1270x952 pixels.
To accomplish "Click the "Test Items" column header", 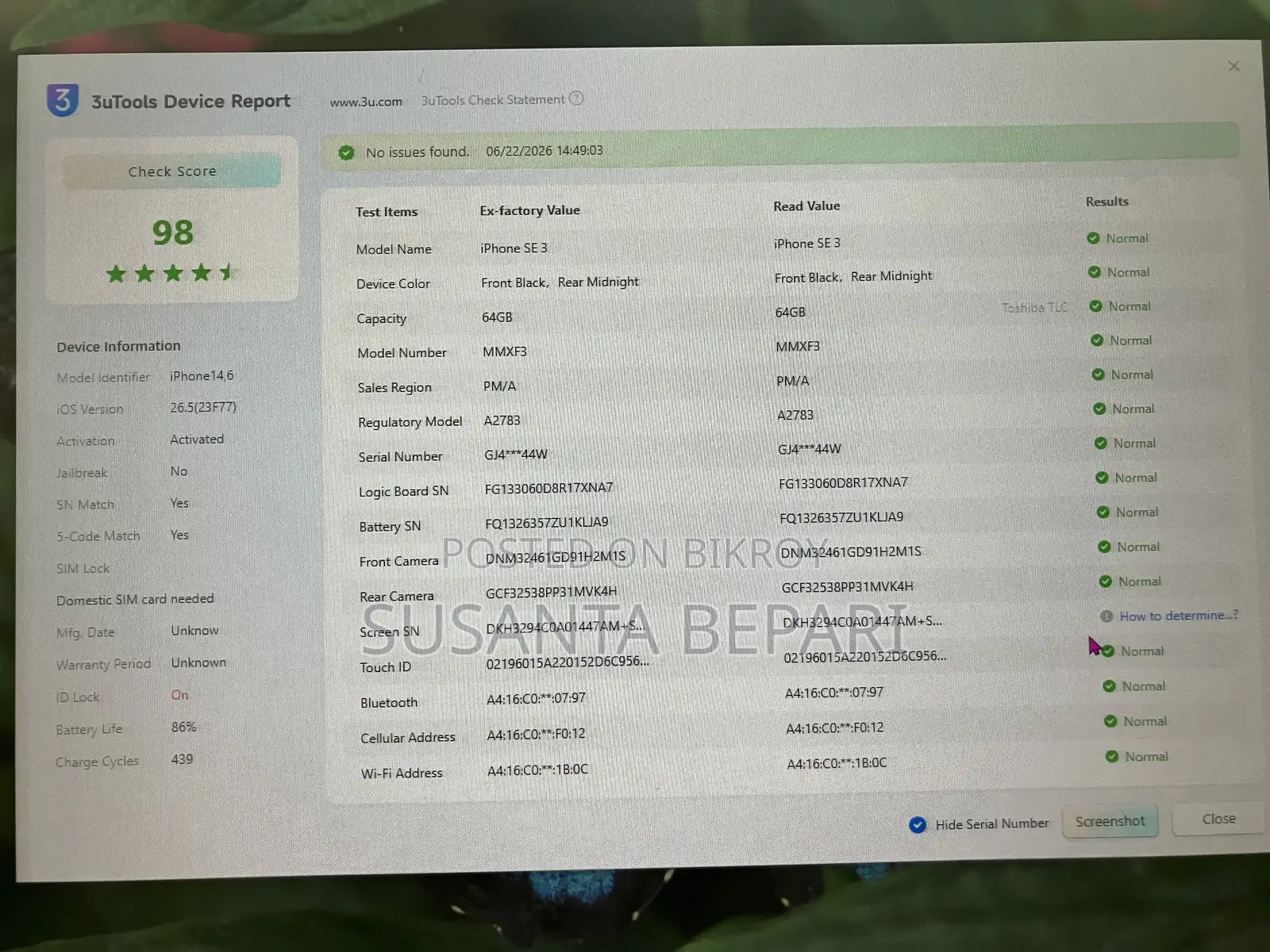I will [x=387, y=212].
